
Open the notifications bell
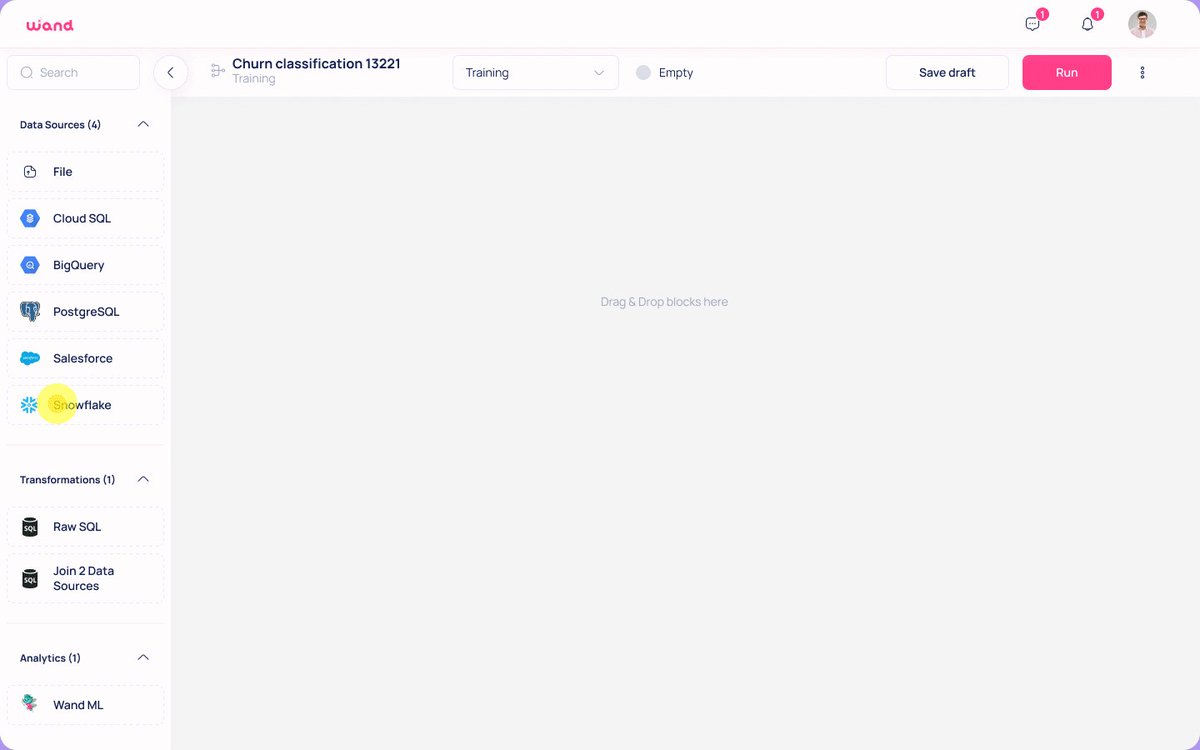1088,24
